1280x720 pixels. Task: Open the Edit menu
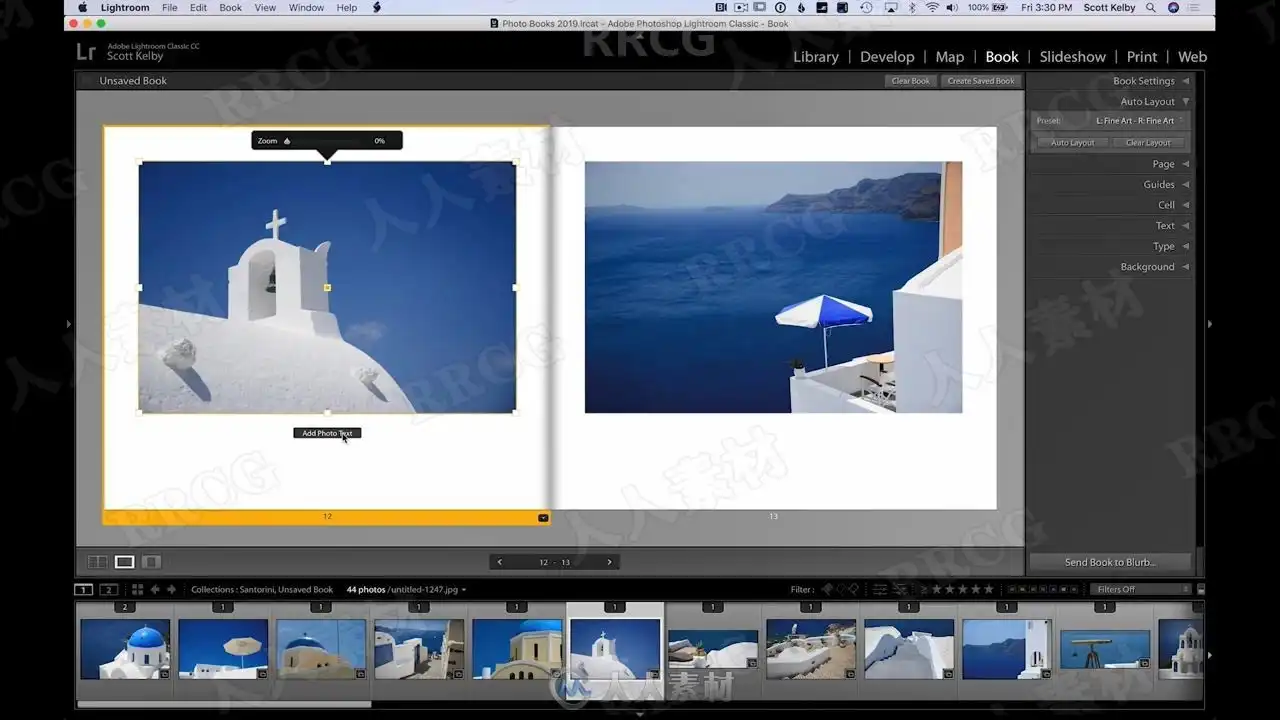point(199,8)
